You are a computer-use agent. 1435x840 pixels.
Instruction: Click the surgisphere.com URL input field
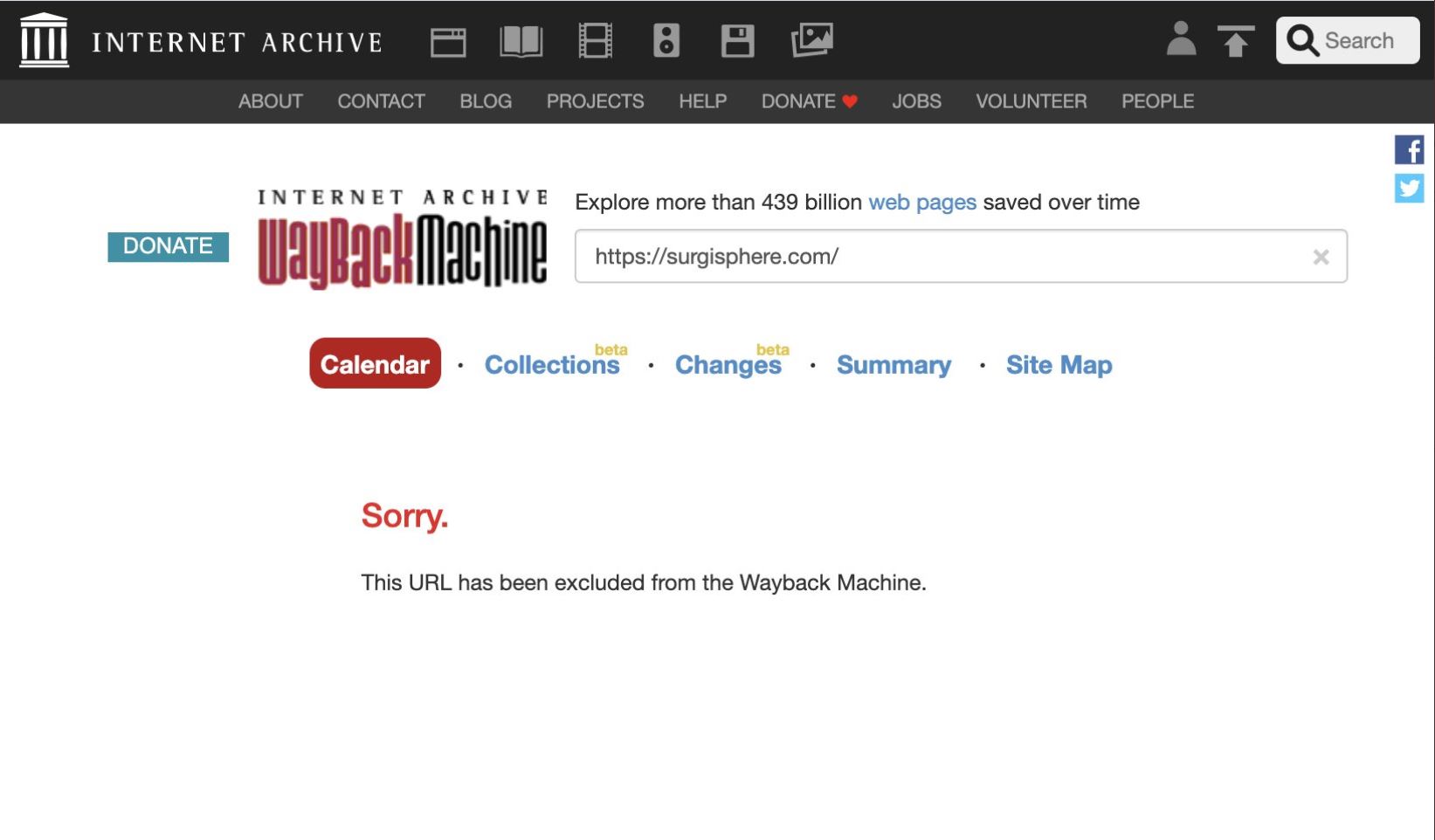click(x=961, y=256)
